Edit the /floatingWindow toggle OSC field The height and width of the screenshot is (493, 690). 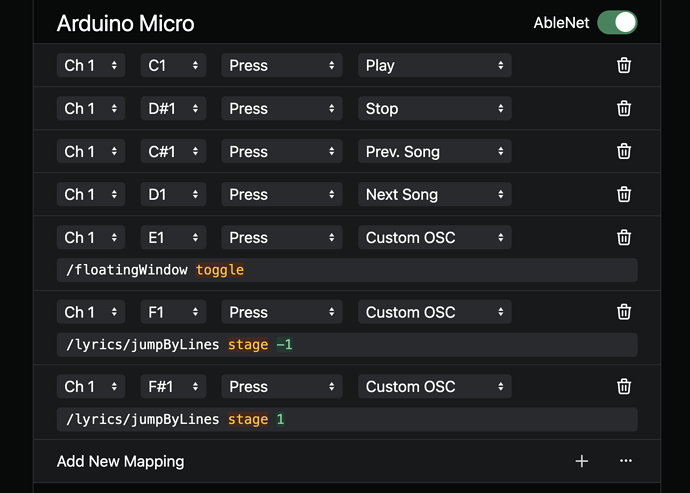pos(346,270)
